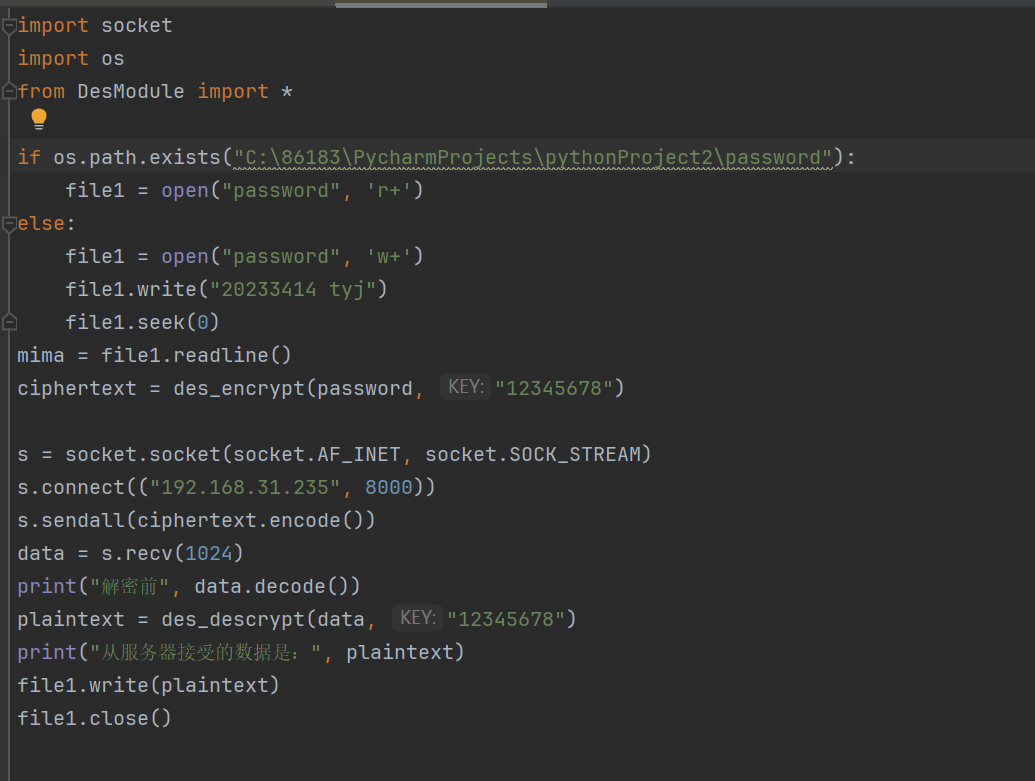Click the 'import os' line
This screenshot has width=1035, height=781.
coord(71,59)
